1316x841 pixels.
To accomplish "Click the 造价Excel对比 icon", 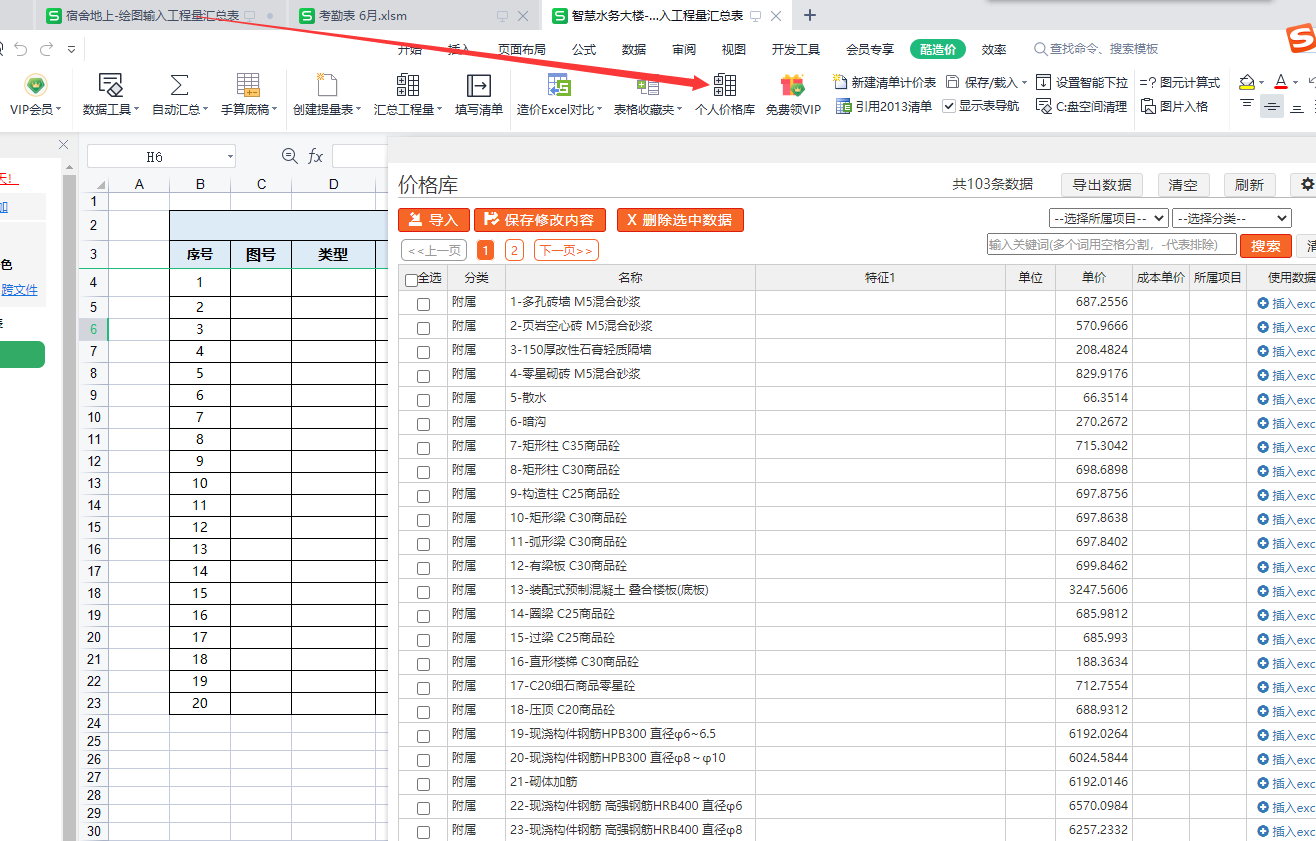I will coord(558,86).
